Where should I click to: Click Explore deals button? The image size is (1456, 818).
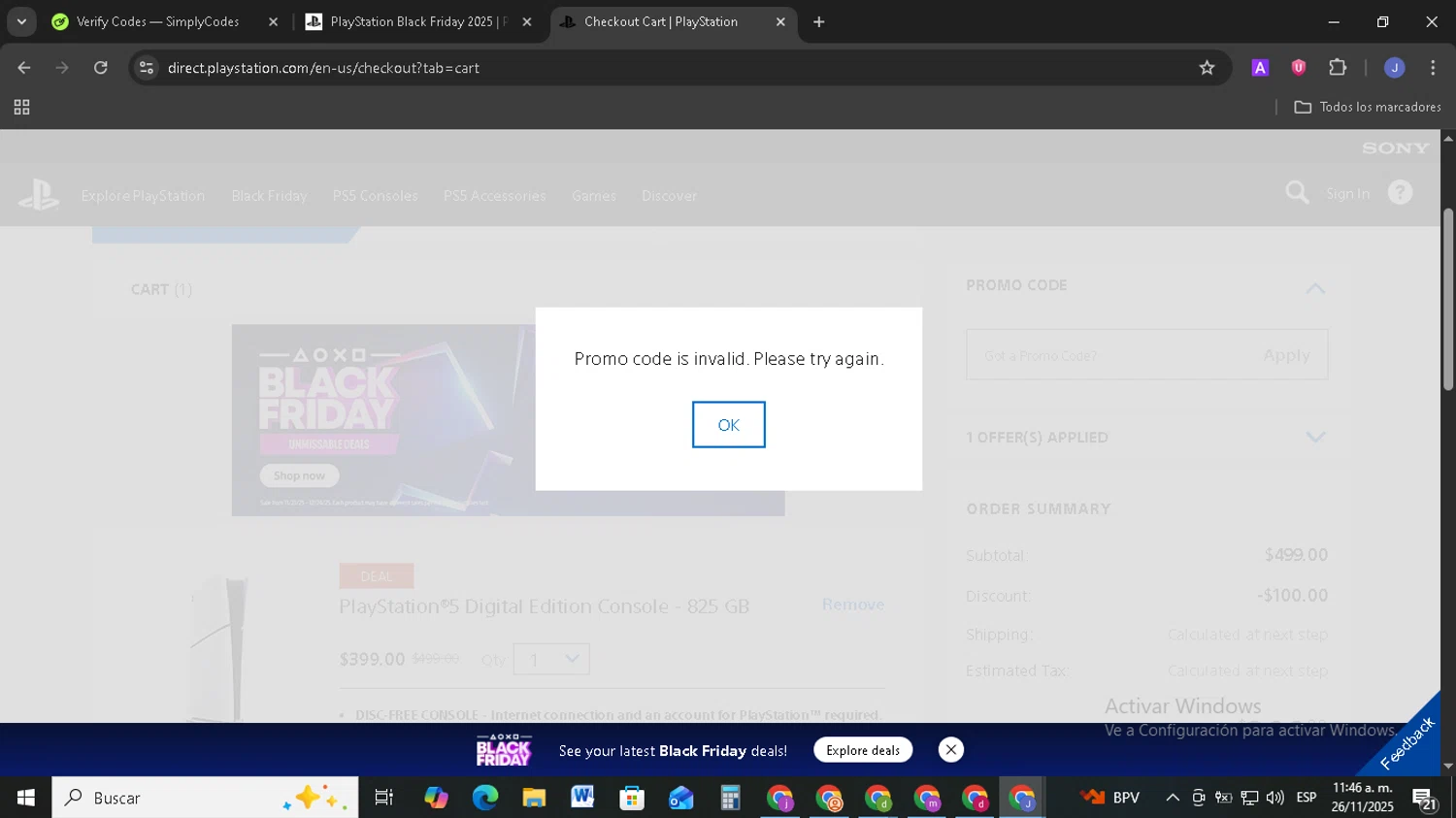pos(863,750)
